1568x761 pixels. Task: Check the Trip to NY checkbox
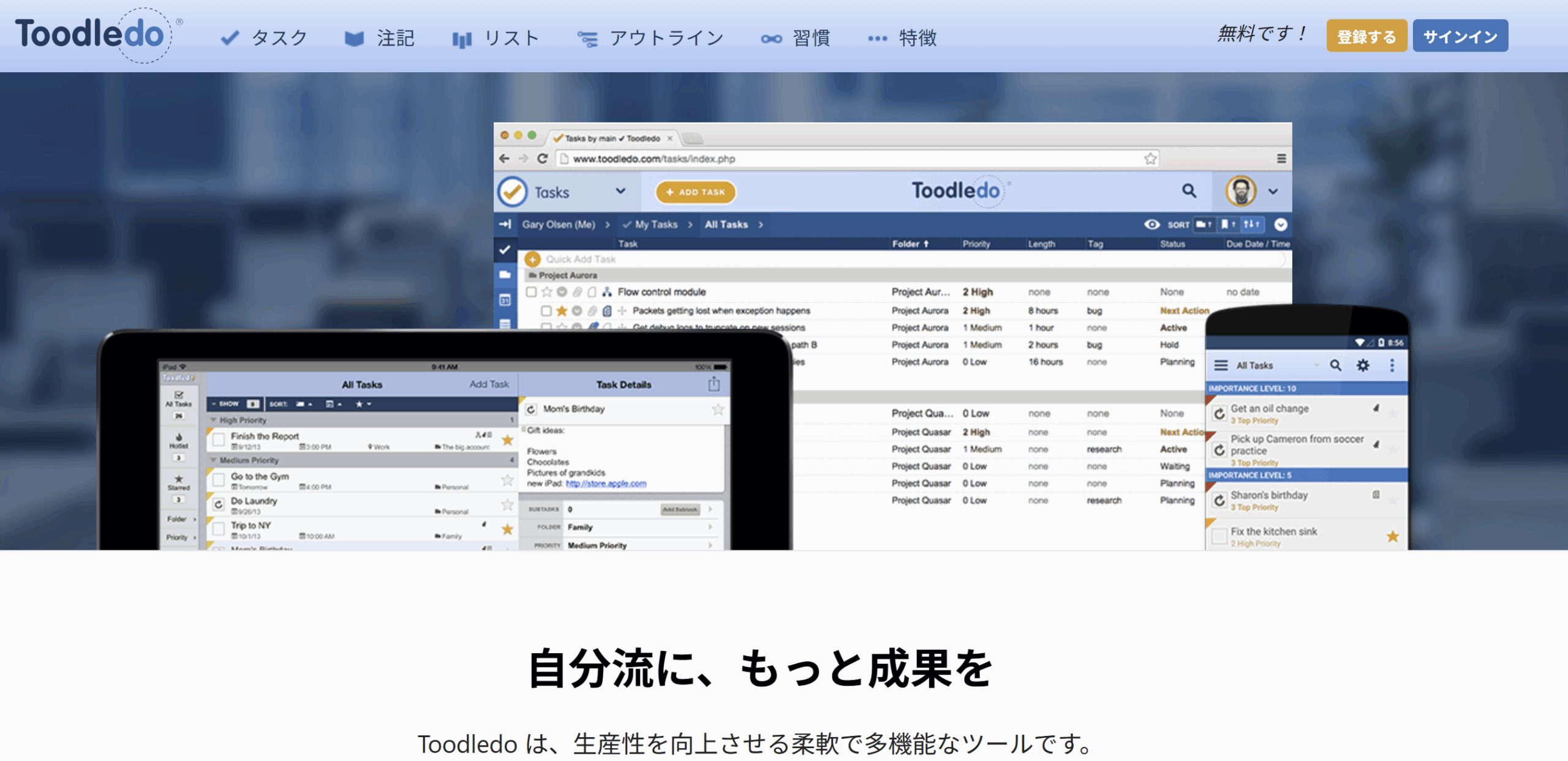tap(219, 528)
